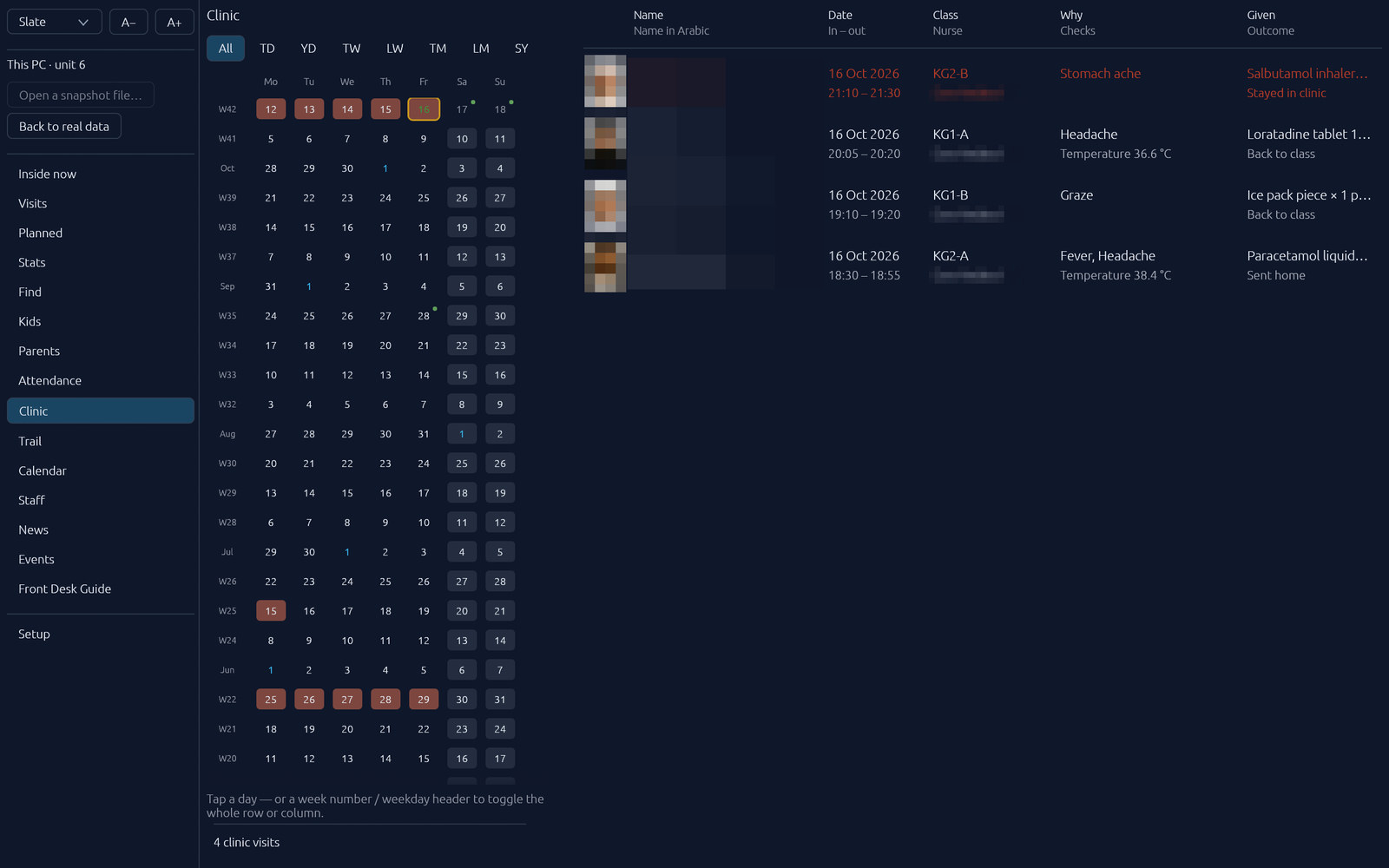Click the Date column header
This screenshot has width=1389, height=868.
(x=840, y=15)
